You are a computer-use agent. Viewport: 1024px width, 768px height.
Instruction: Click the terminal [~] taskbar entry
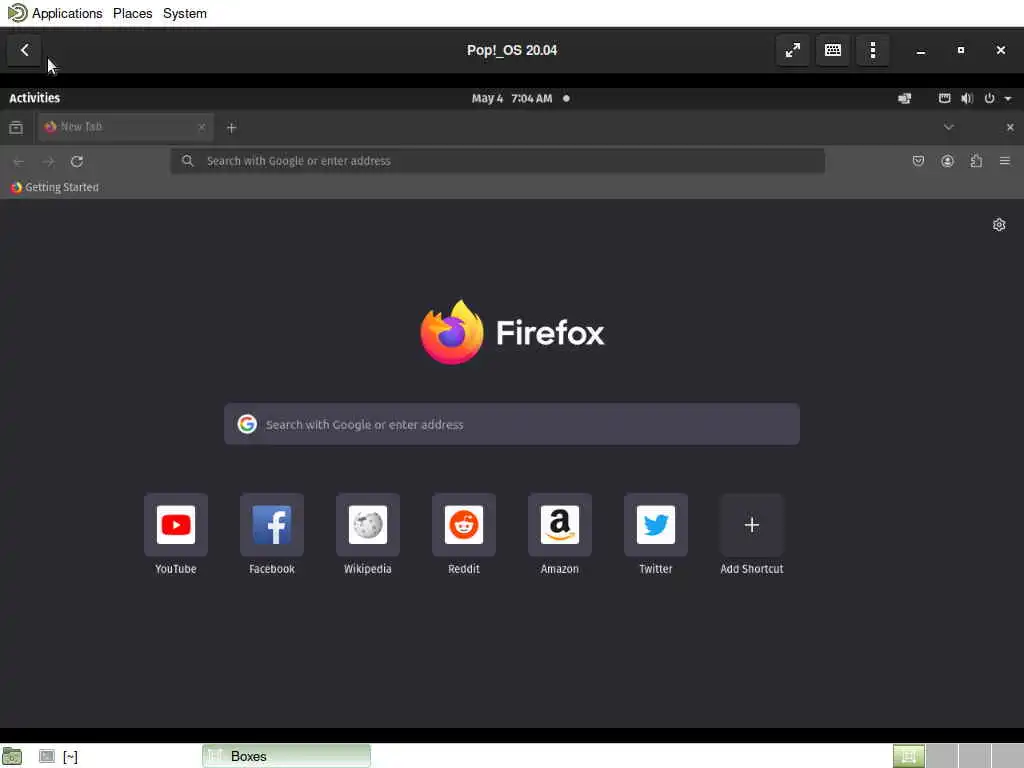[59, 756]
